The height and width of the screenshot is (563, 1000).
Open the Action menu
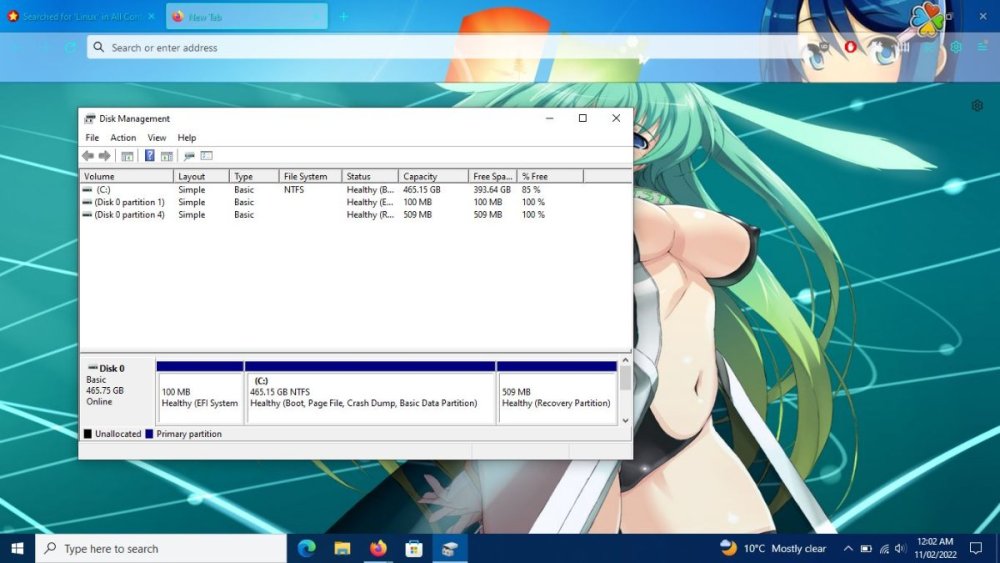pos(123,138)
